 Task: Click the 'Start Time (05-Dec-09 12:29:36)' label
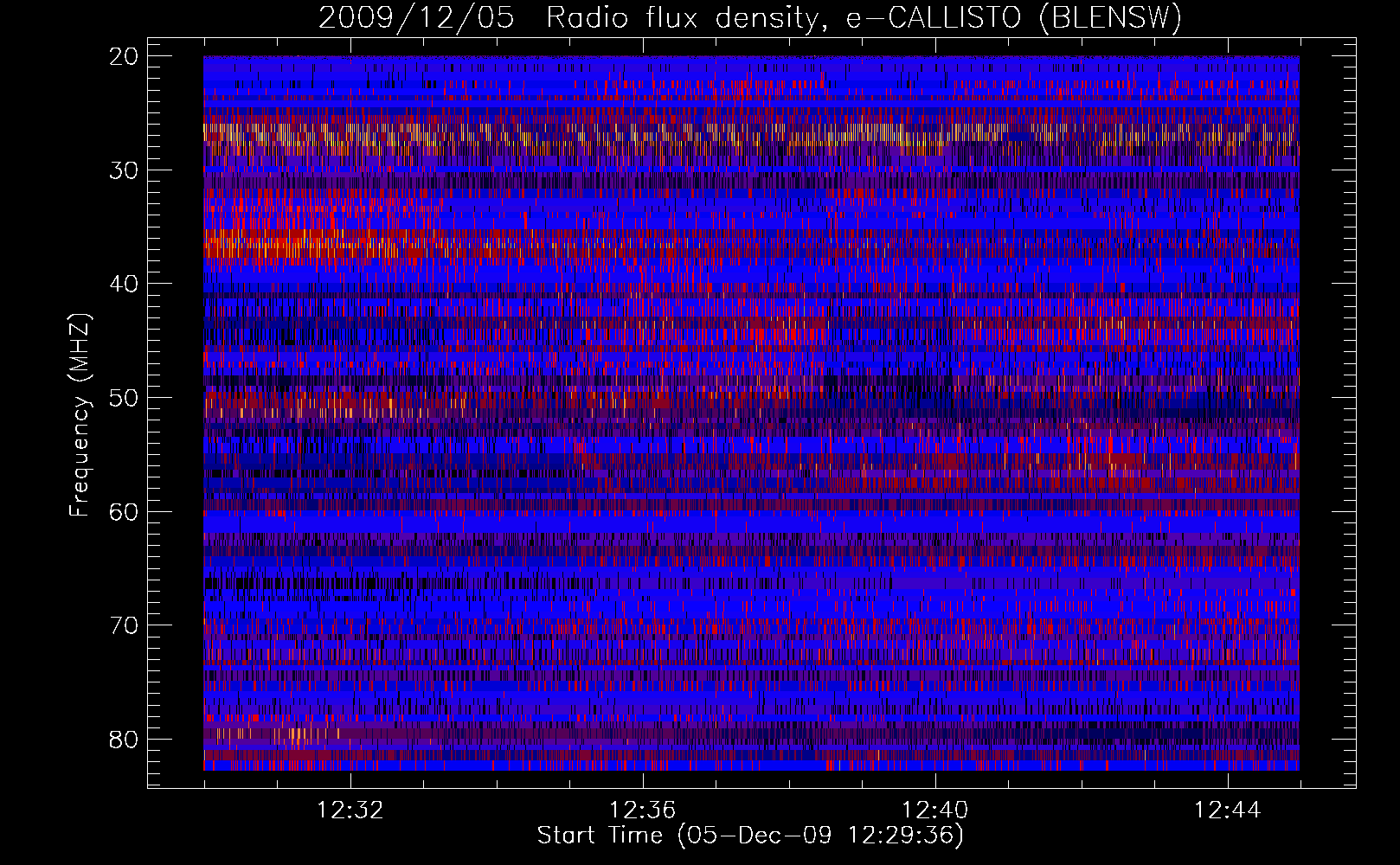(x=750, y=836)
